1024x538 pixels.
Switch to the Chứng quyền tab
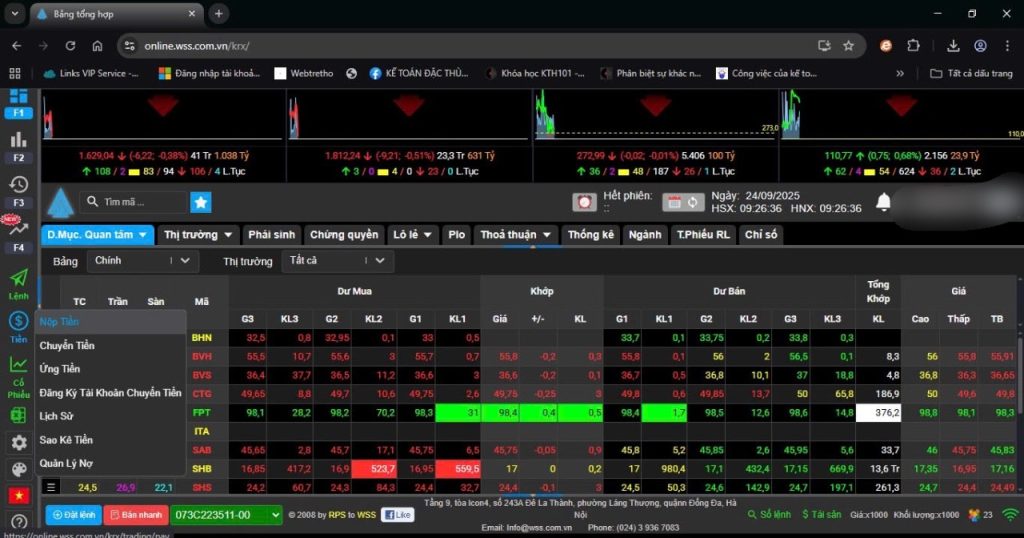[344, 234]
